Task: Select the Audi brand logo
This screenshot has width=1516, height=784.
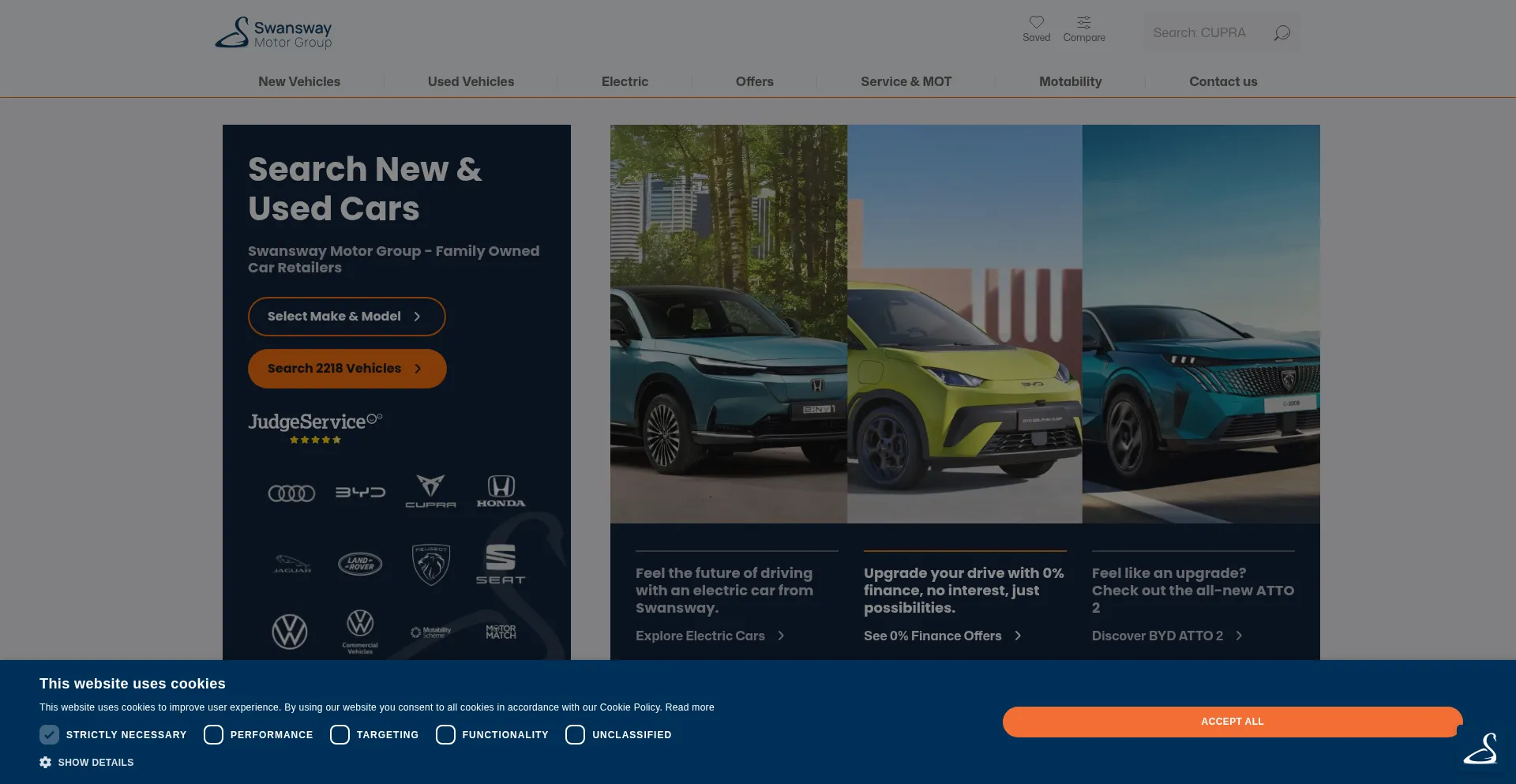Action: (291, 493)
